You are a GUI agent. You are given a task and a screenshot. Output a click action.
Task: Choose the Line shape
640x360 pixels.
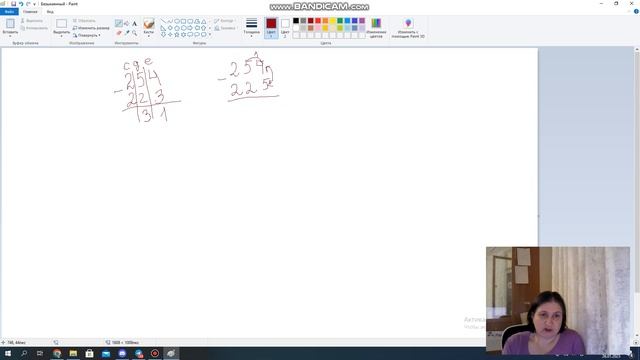point(163,21)
